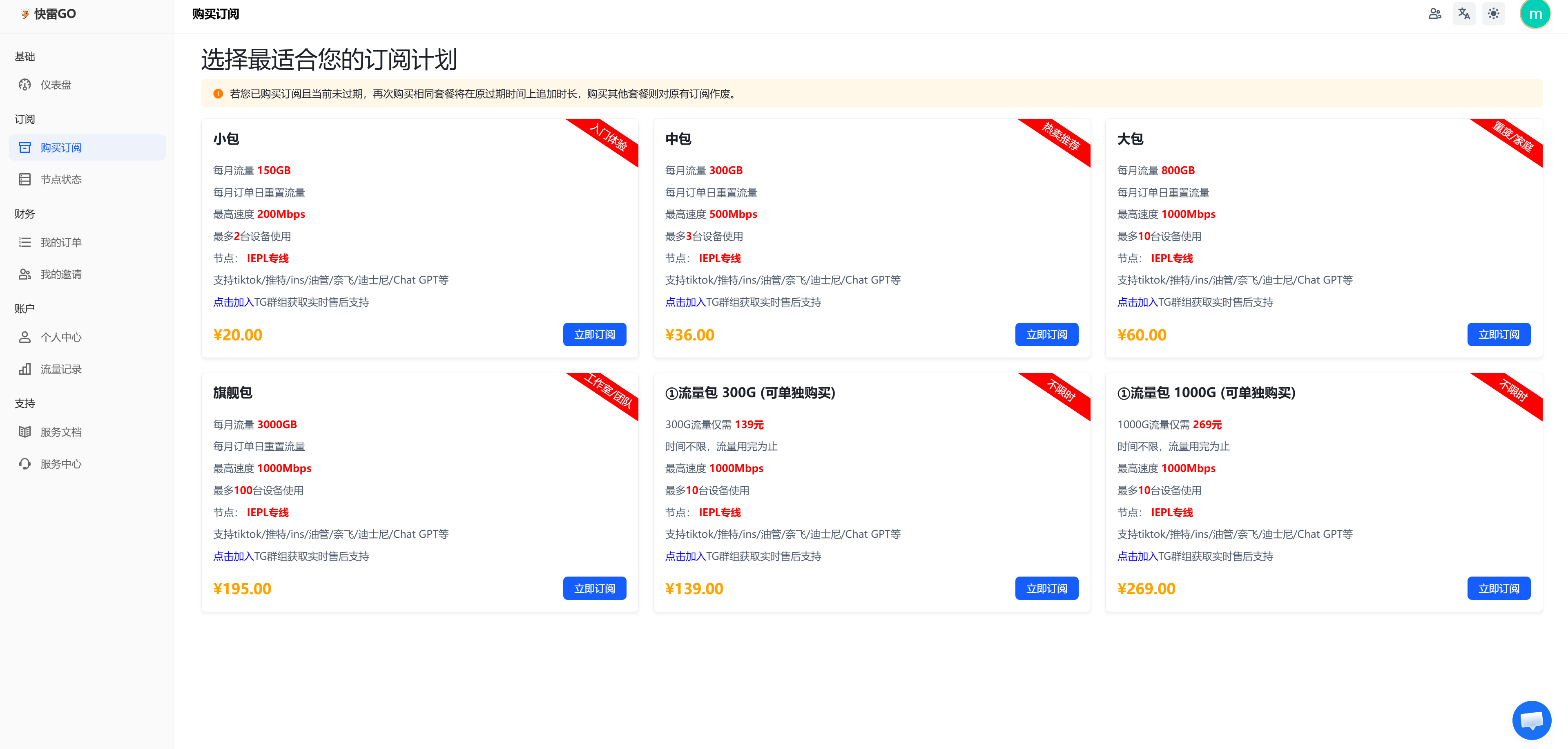1568x749 pixels.
Task: Open 我的订单 sidebar entry
Action: (x=87, y=242)
